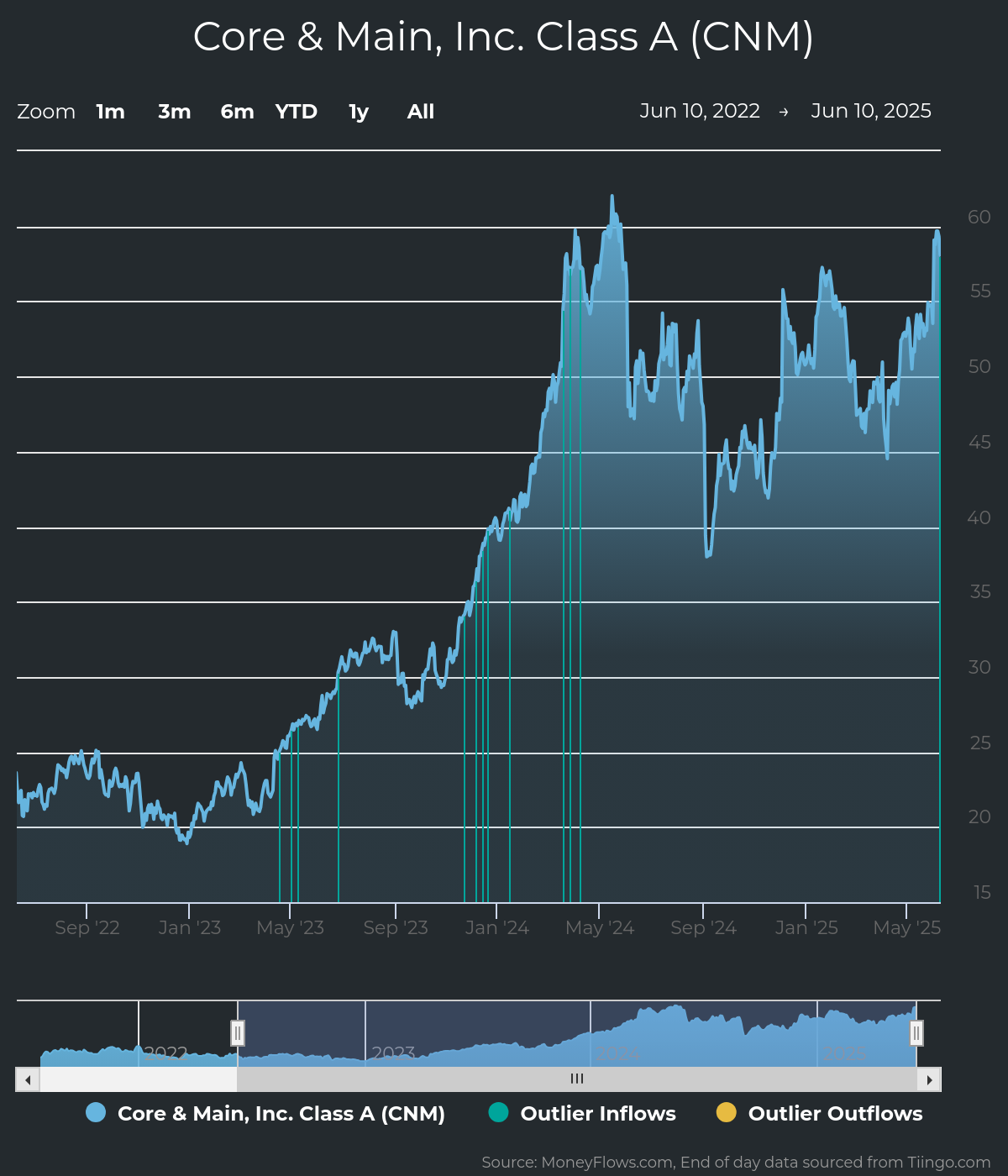1008x1176 pixels.
Task: Click the Jan '25 x-axis label
Action: (806, 927)
